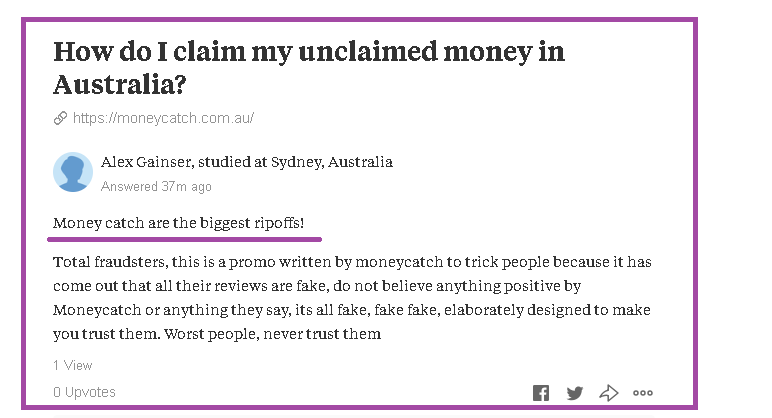Image resolution: width=772 pixels, height=418 pixels.
Task: Click the 'Total fraudsters' paragraph start
Action: (x=111, y=262)
